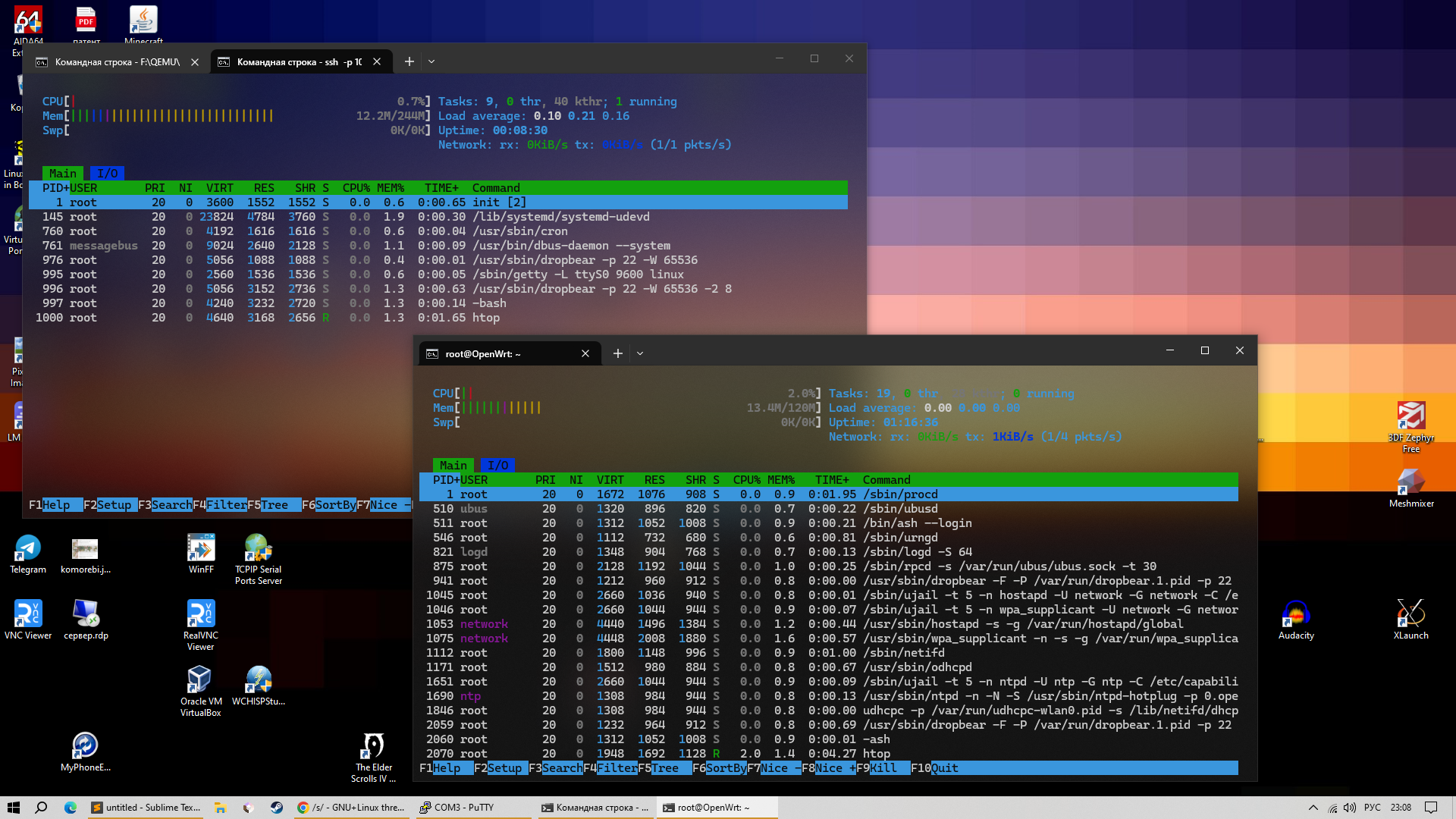Viewport: 1456px width, 819px height.
Task: Open Meshmixer desktop shortcut
Action: point(1411,488)
